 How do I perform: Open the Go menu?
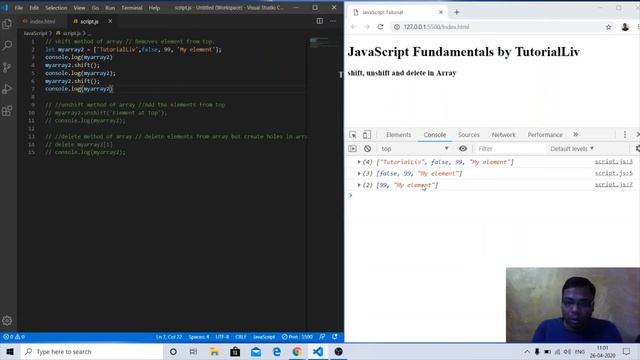pyautogui.click(x=95, y=8)
